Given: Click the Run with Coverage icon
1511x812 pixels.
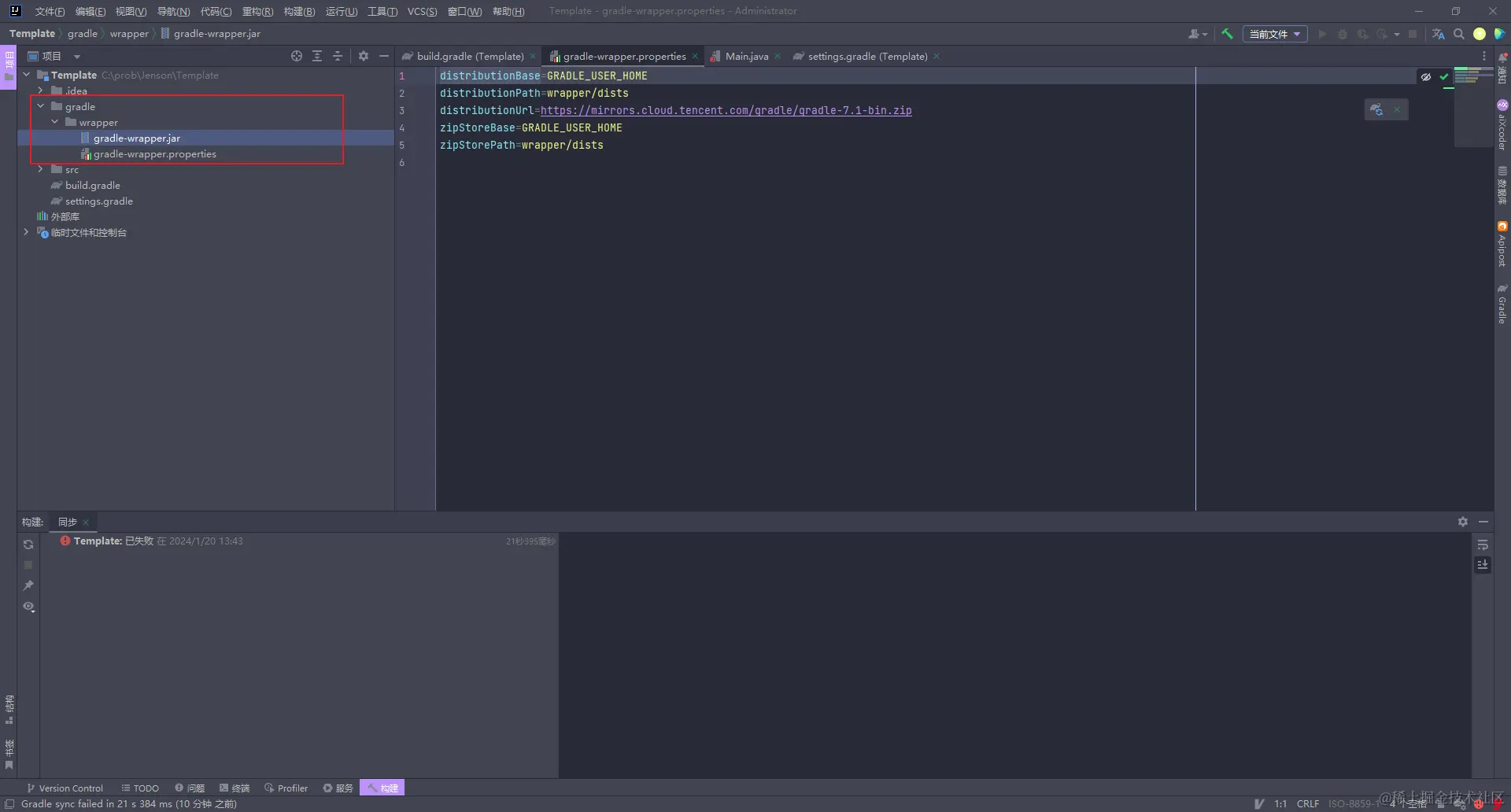Looking at the screenshot, I should coord(1362,34).
